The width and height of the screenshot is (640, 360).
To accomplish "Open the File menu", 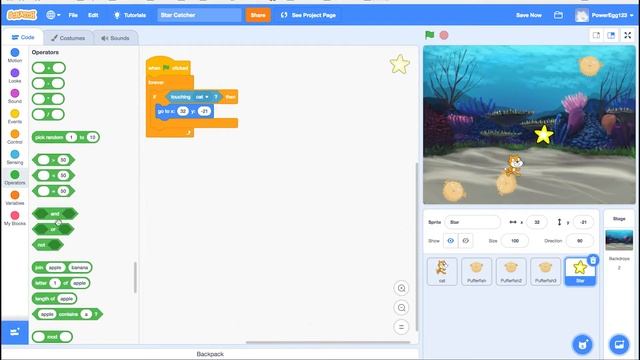I will (73, 15).
